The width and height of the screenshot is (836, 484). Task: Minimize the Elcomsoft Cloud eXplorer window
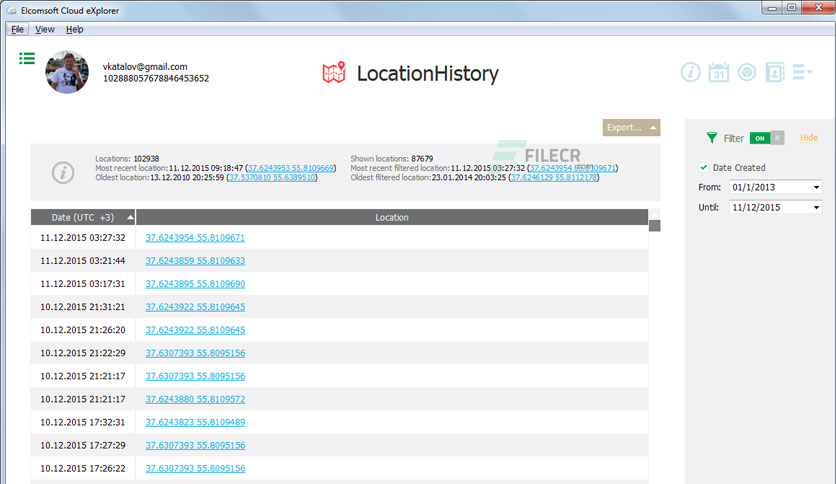773,7
